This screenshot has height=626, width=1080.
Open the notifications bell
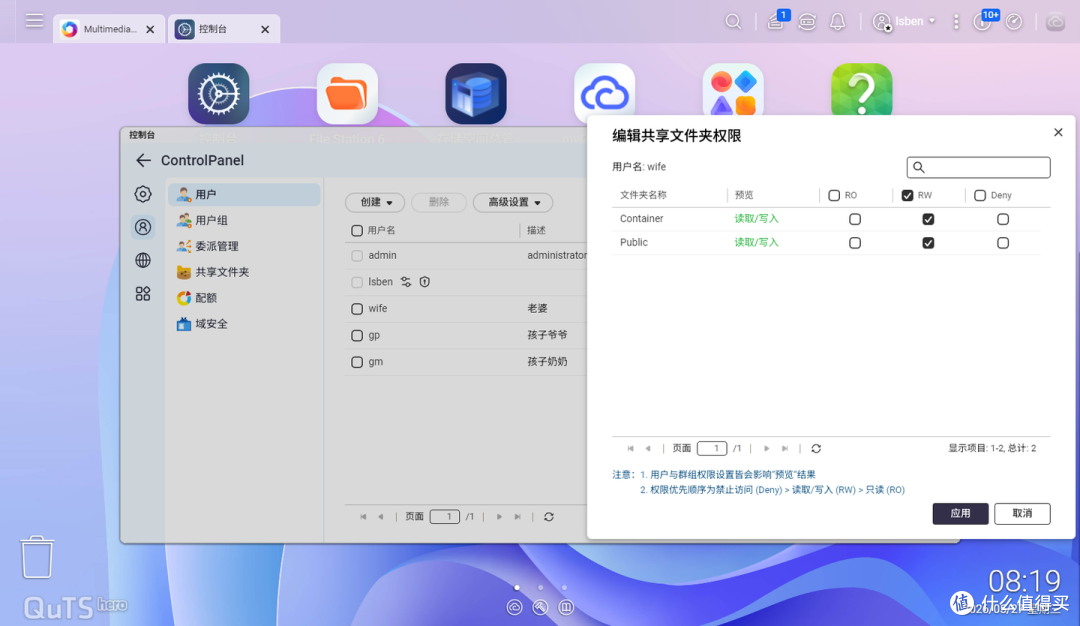838,22
